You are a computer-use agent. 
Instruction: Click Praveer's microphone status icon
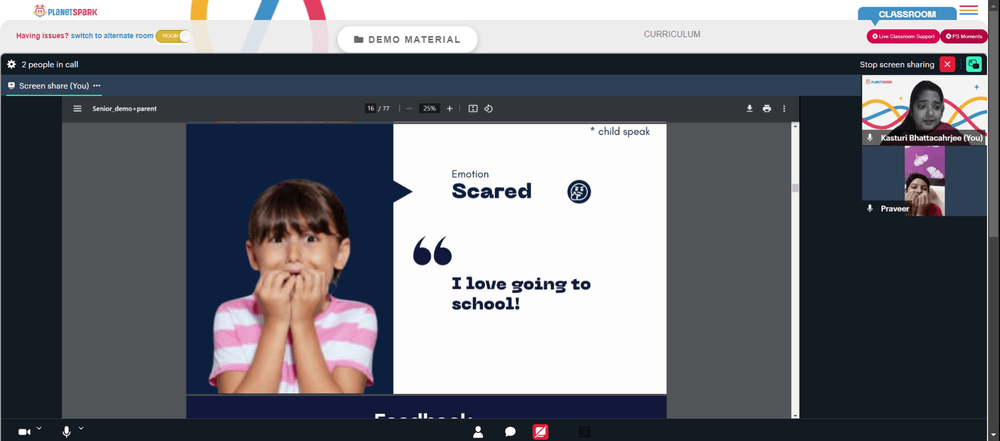pyautogui.click(x=869, y=209)
